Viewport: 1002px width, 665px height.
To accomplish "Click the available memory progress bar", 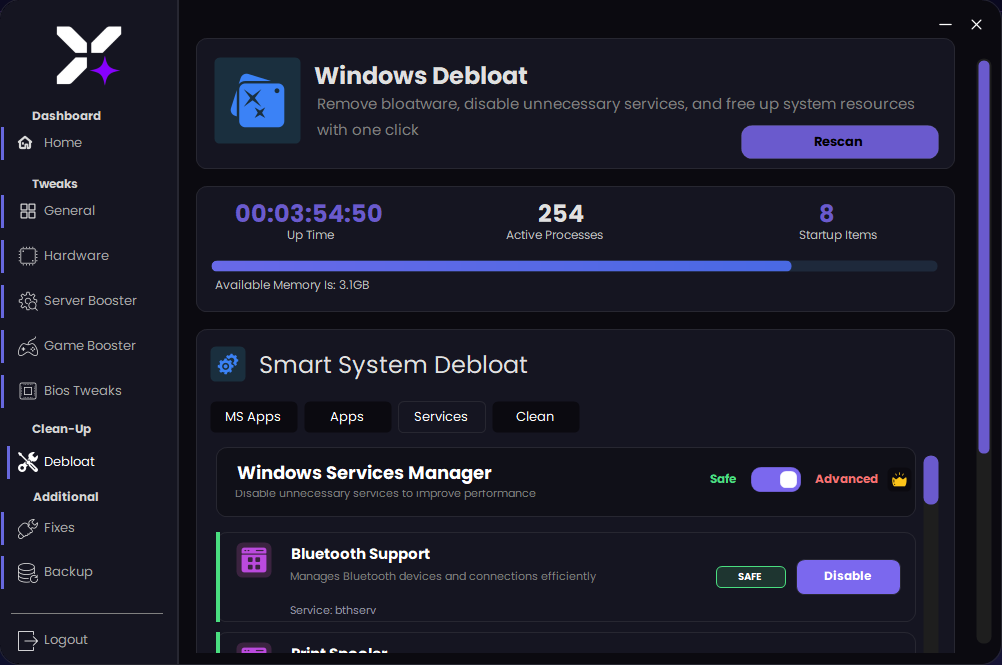I will coord(574,266).
